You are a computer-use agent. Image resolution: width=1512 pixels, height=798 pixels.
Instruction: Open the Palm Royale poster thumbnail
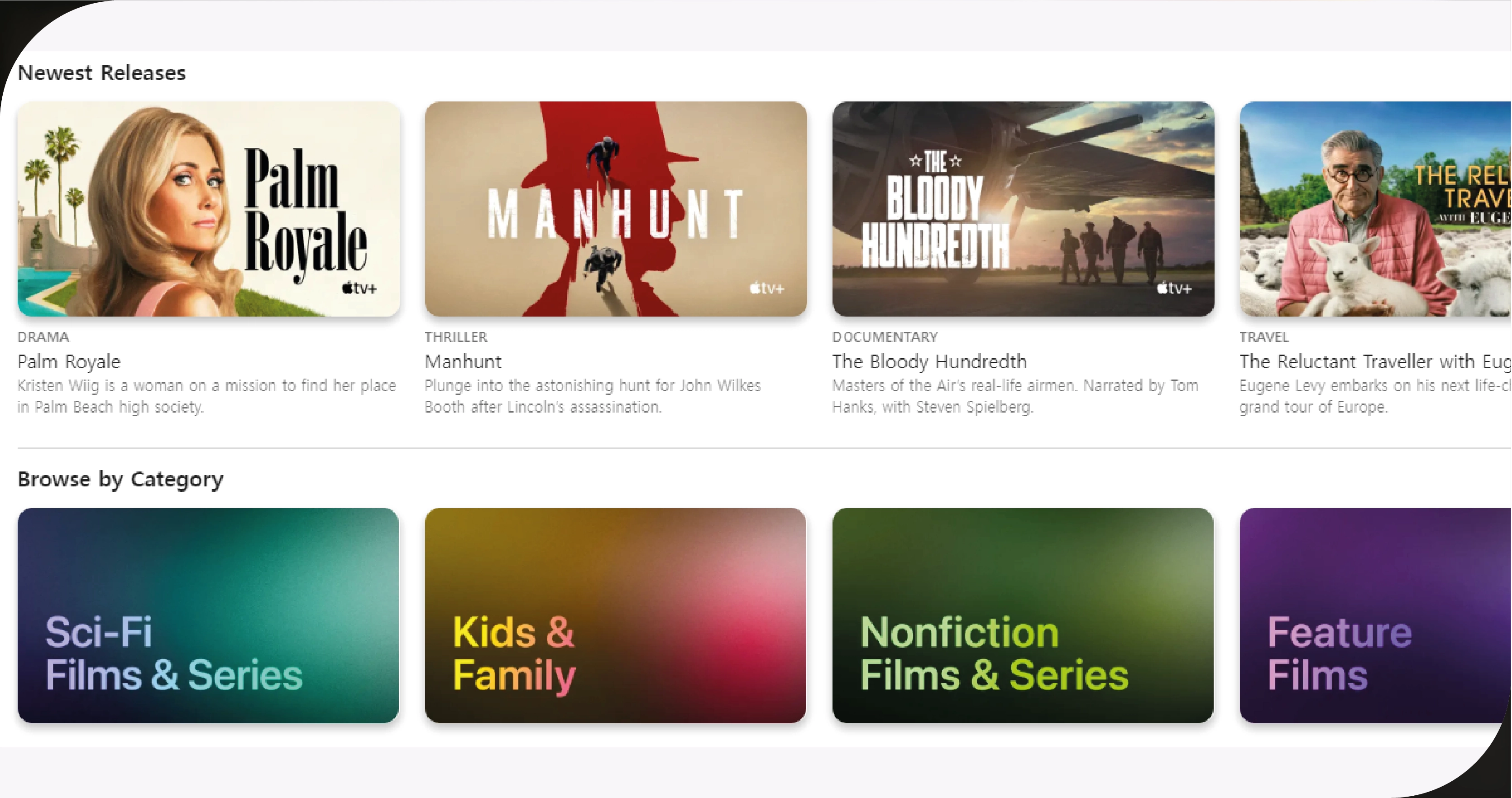208,209
